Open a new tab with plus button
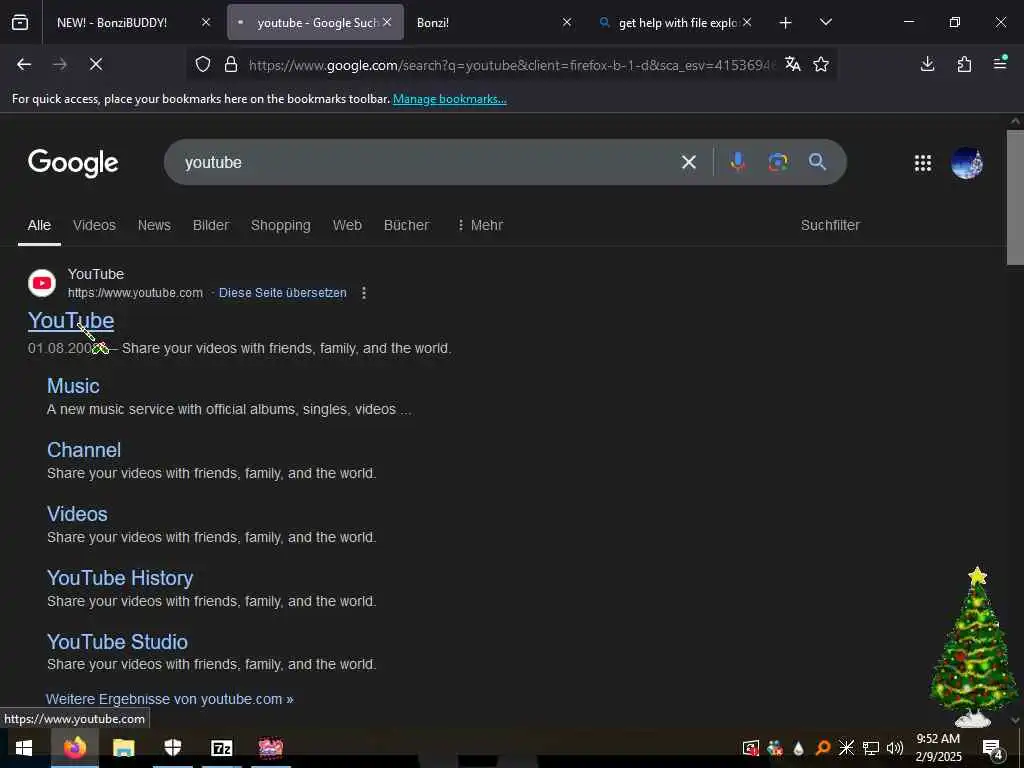 [786, 23]
